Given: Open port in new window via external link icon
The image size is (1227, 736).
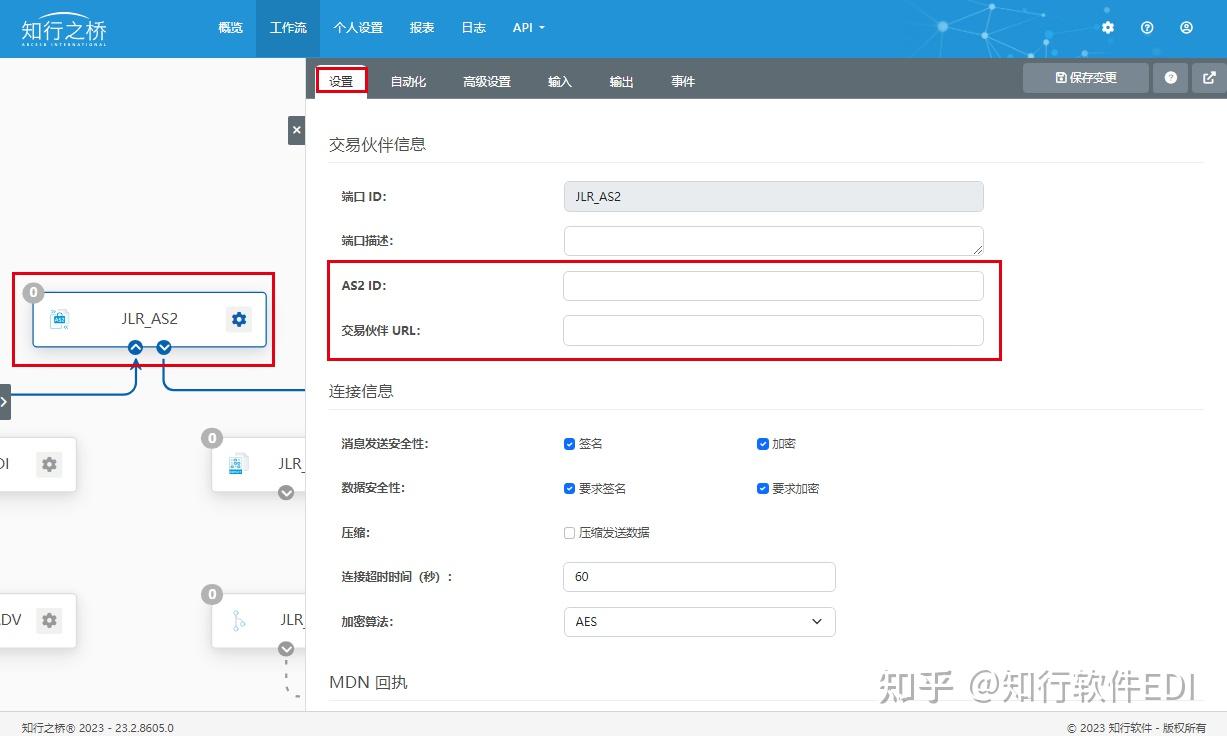Looking at the screenshot, I should (1206, 77).
